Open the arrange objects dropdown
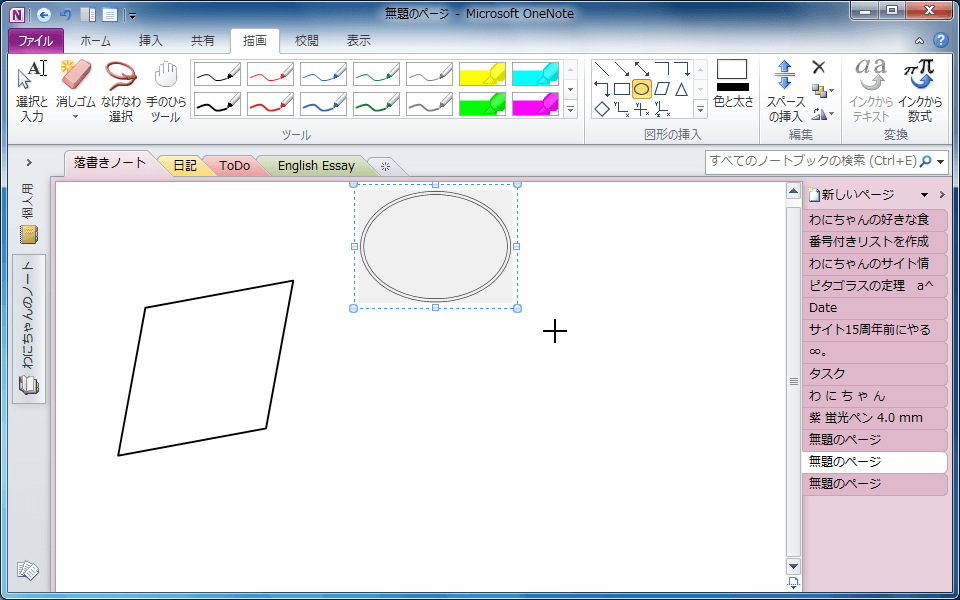 tap(822, 91)
